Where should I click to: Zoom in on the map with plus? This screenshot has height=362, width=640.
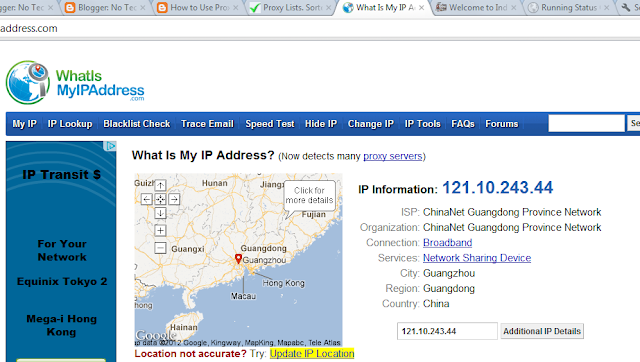[160, 231]
